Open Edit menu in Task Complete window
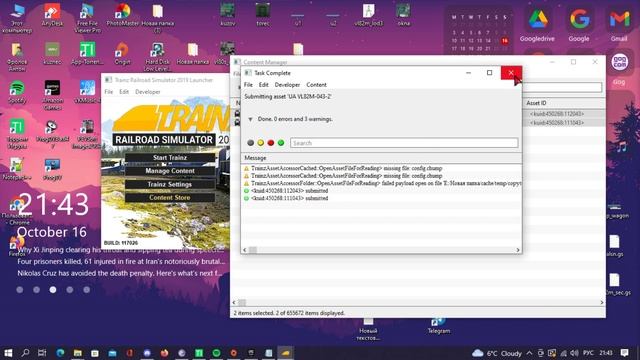The width and height of the screenshot is (640, 360). click(x=264, y=84)
